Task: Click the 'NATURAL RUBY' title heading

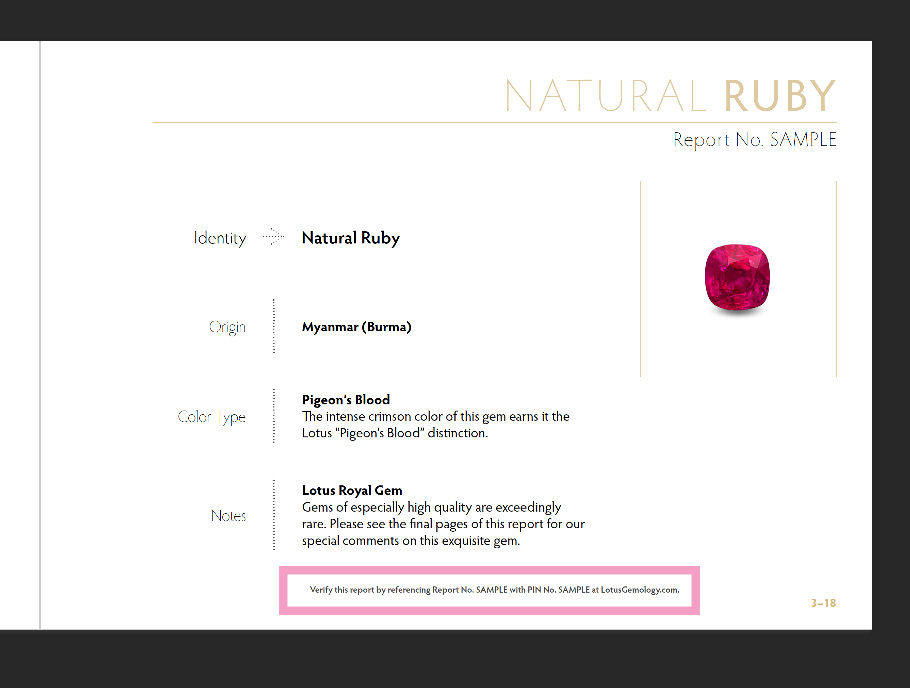Action: pyautogui.click(x=670, y=96)
